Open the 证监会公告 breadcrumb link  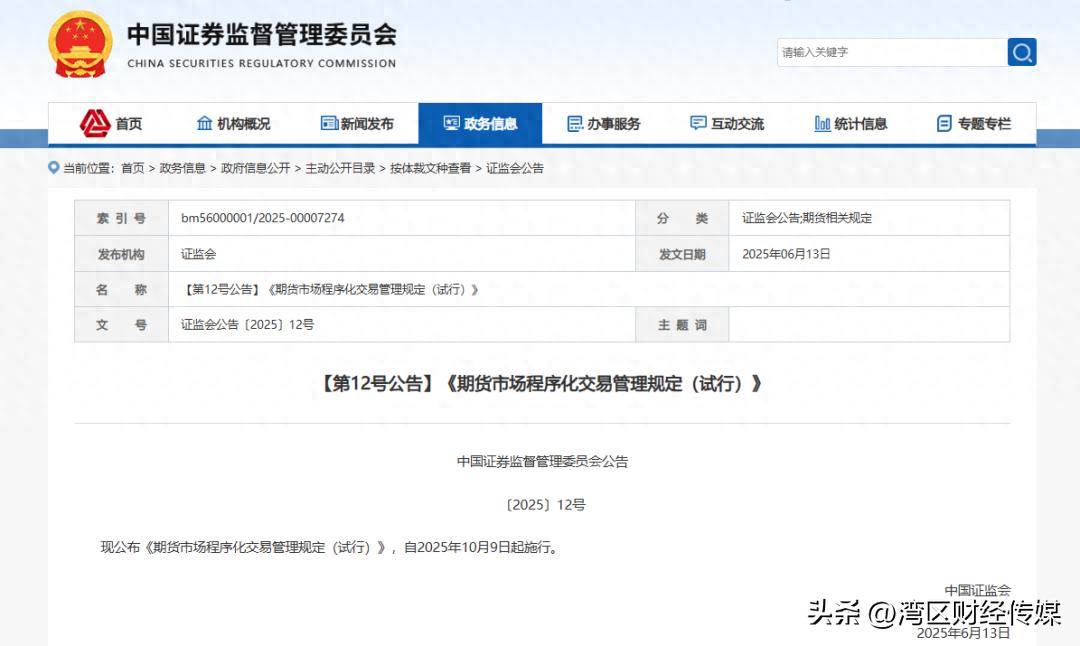(x=513, y=169)
